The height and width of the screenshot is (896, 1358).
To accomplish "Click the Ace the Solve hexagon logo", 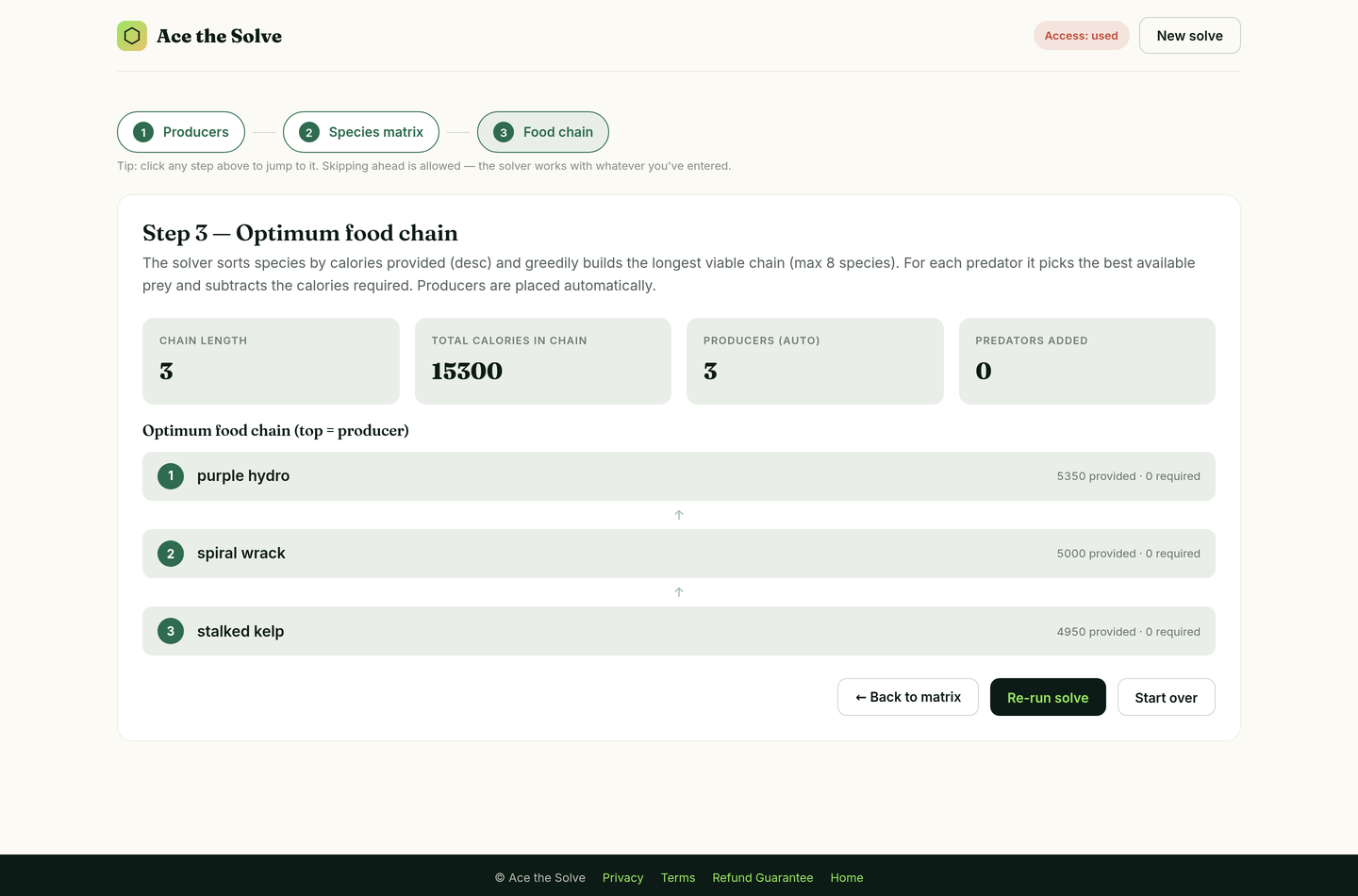I will coord(132,36).
